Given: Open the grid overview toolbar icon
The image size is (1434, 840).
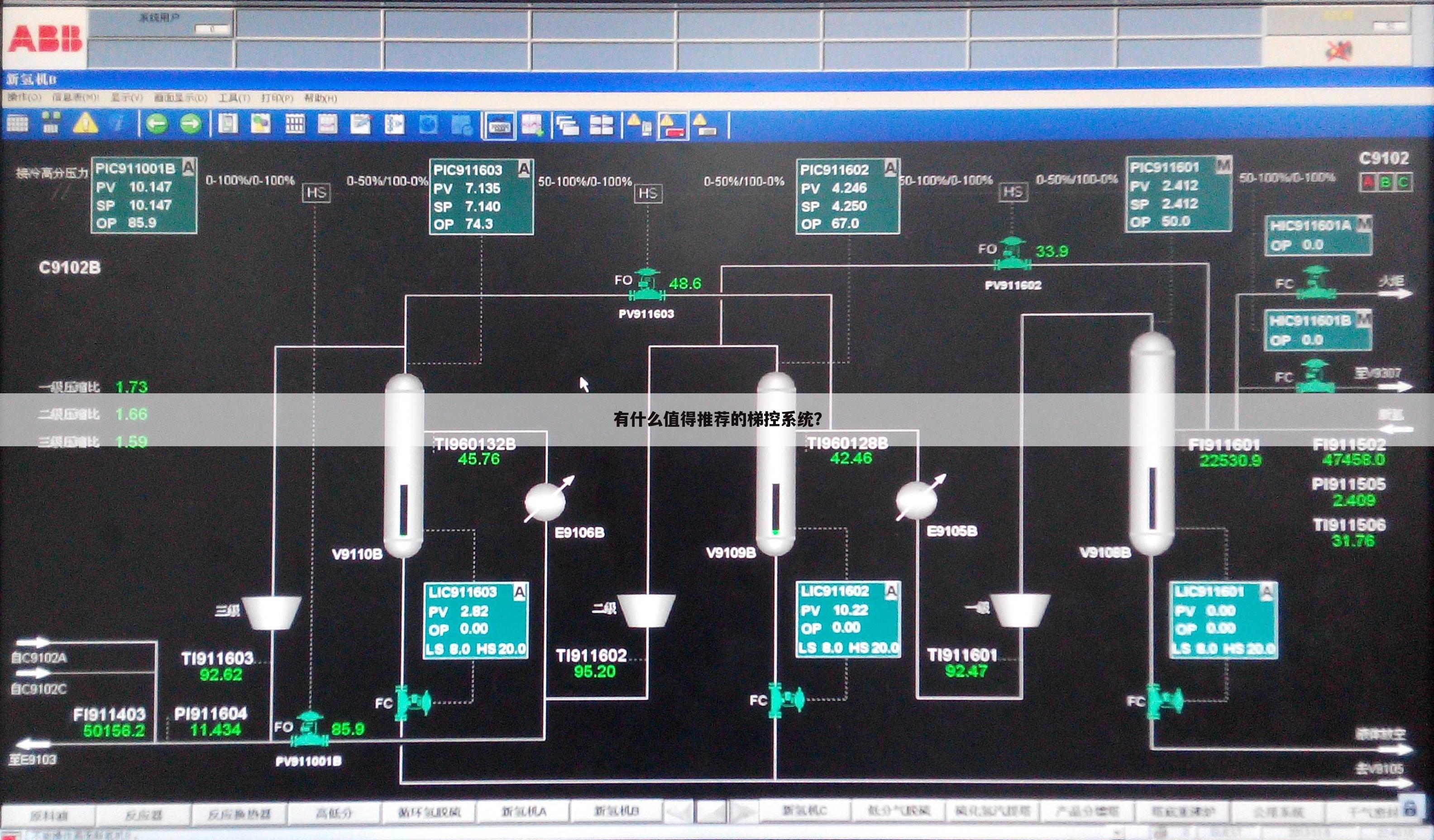Looking at the screenshot, I should click(x=17, y=124).
